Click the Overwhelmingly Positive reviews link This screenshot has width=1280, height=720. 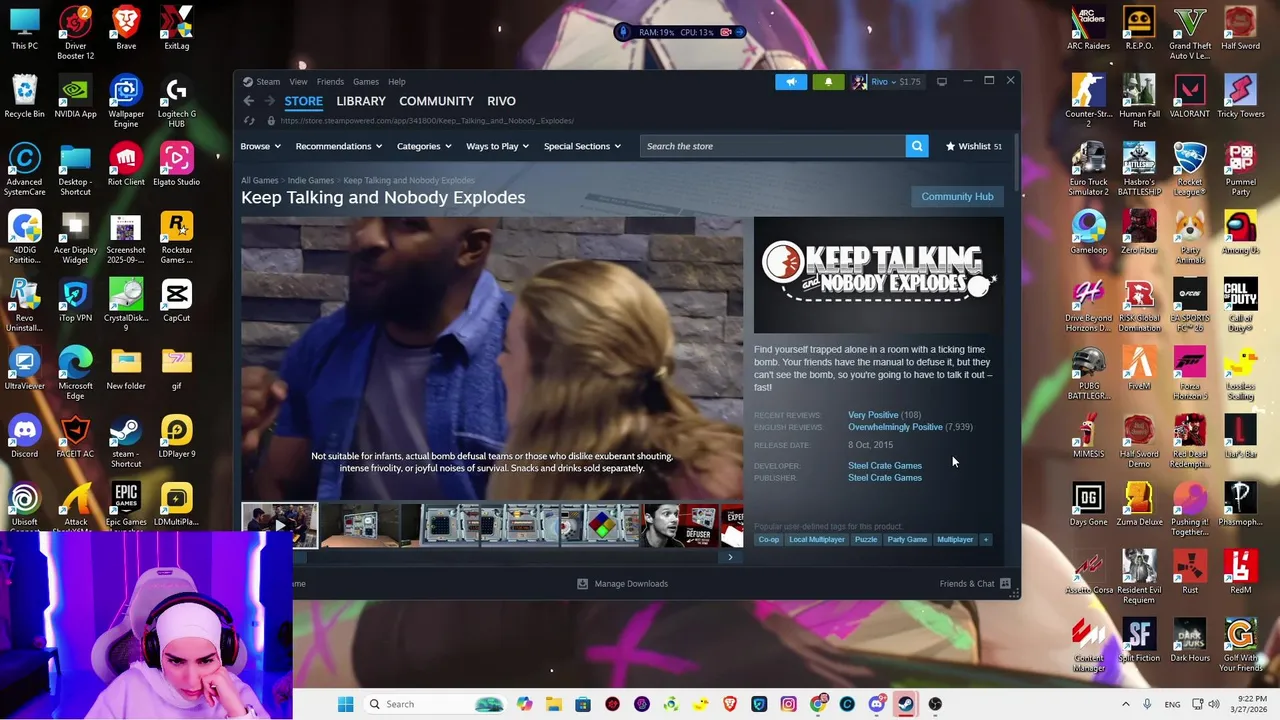point(895,427)
